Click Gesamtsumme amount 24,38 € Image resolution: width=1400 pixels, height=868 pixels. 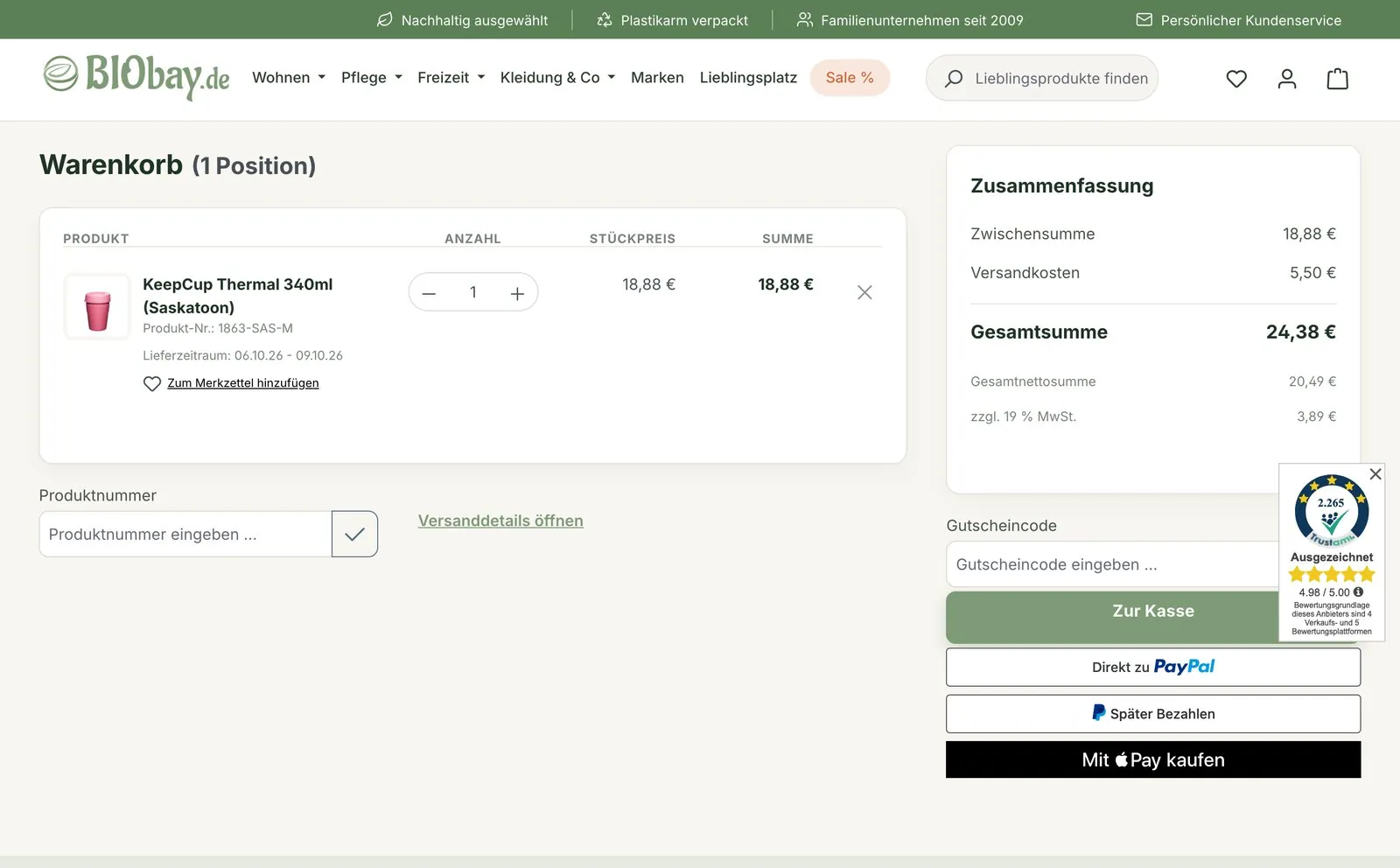pyautogui.click(x=1301, y=332)
